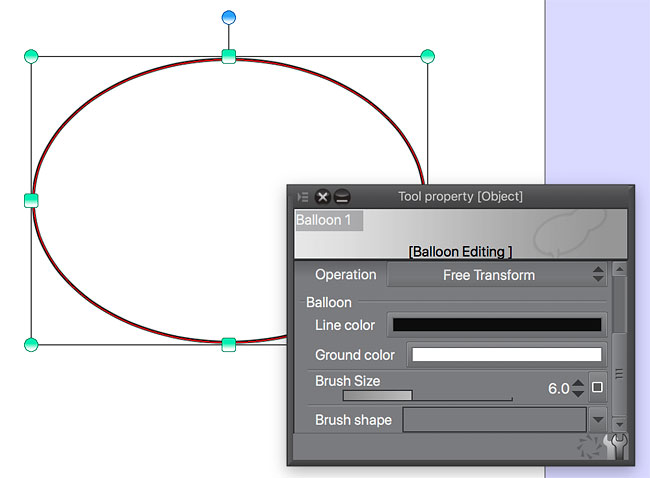Open the Operation dropdown showing Free Transform

point(497,275)
